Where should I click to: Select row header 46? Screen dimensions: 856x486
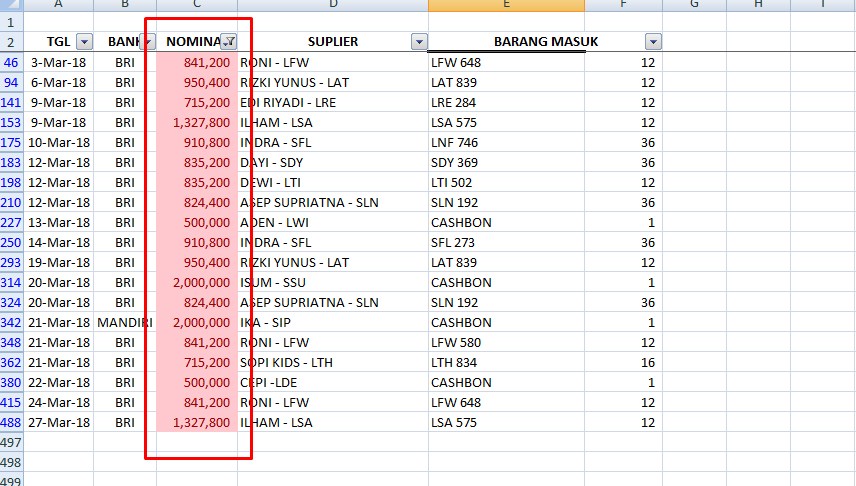pos(11,62)
